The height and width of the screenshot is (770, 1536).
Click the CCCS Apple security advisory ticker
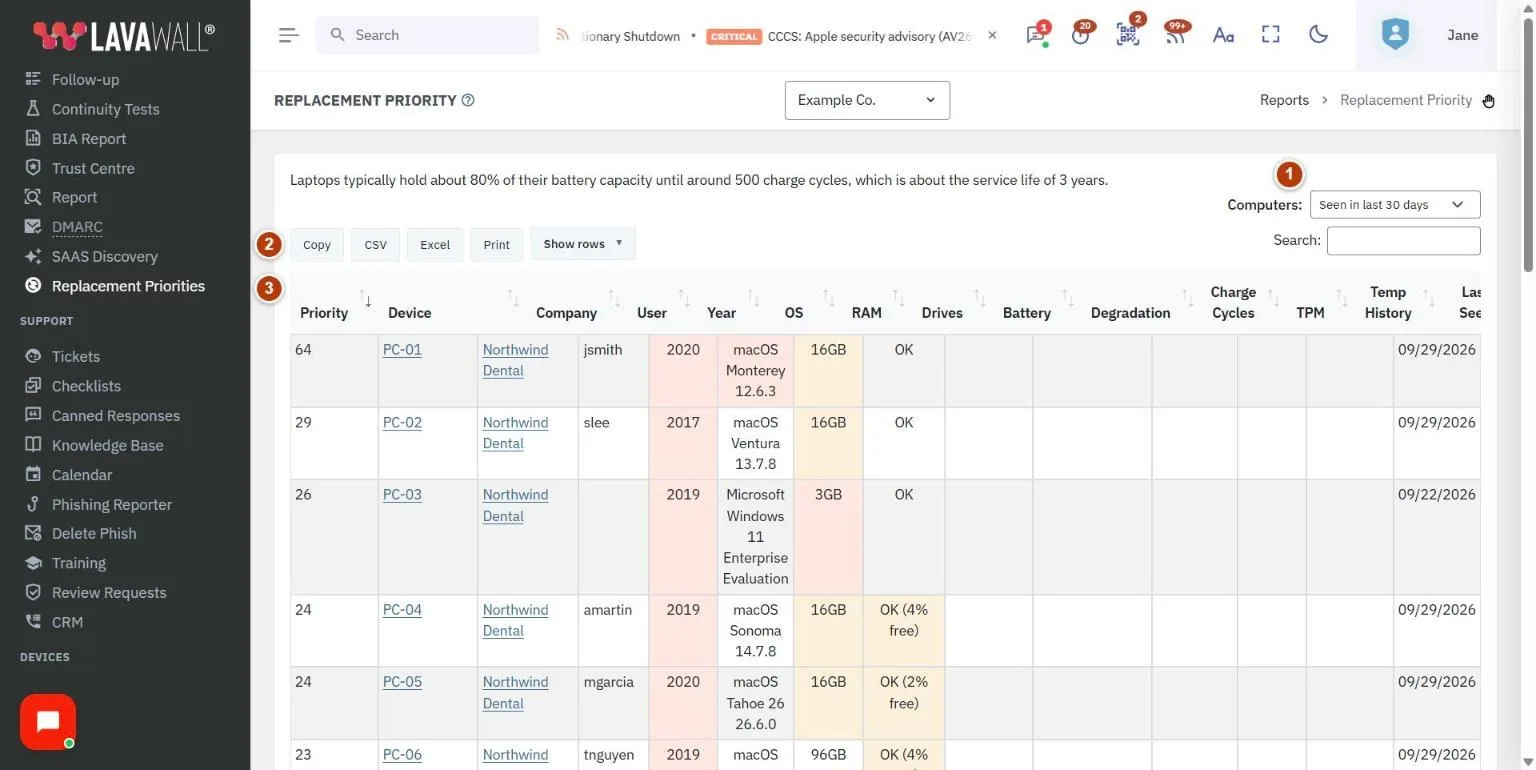[869, 36]
